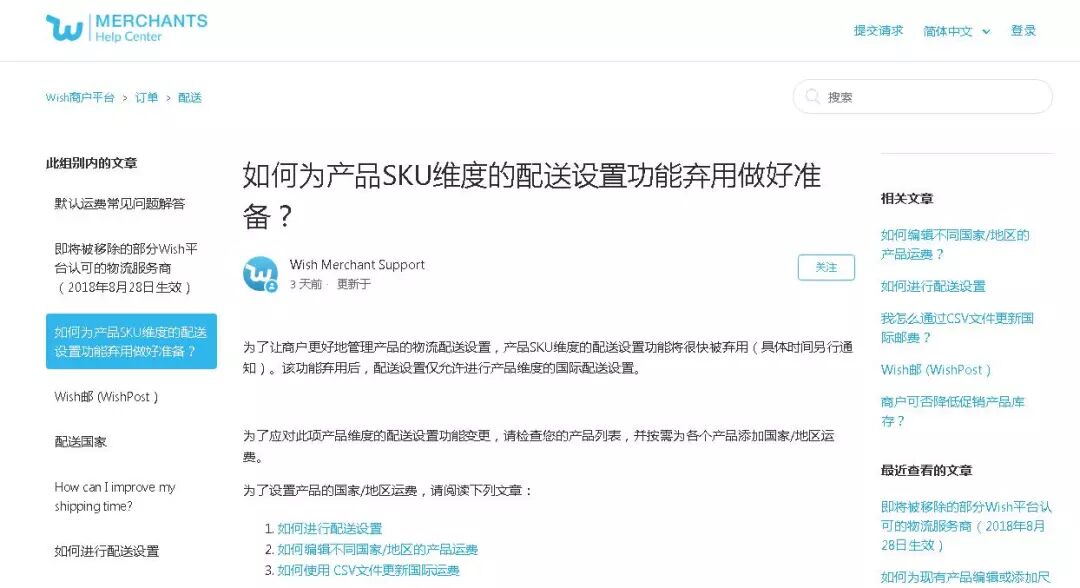
Task: Open sidebar article 默认运费常见问题解答
Action: click(120, 204)
